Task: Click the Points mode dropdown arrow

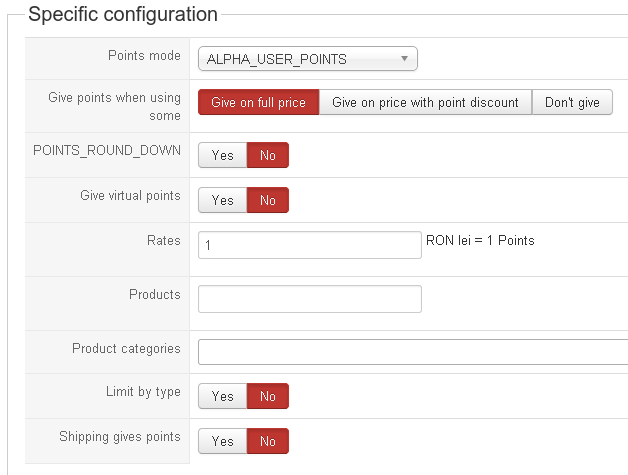Action: click(x=404, y=59)
